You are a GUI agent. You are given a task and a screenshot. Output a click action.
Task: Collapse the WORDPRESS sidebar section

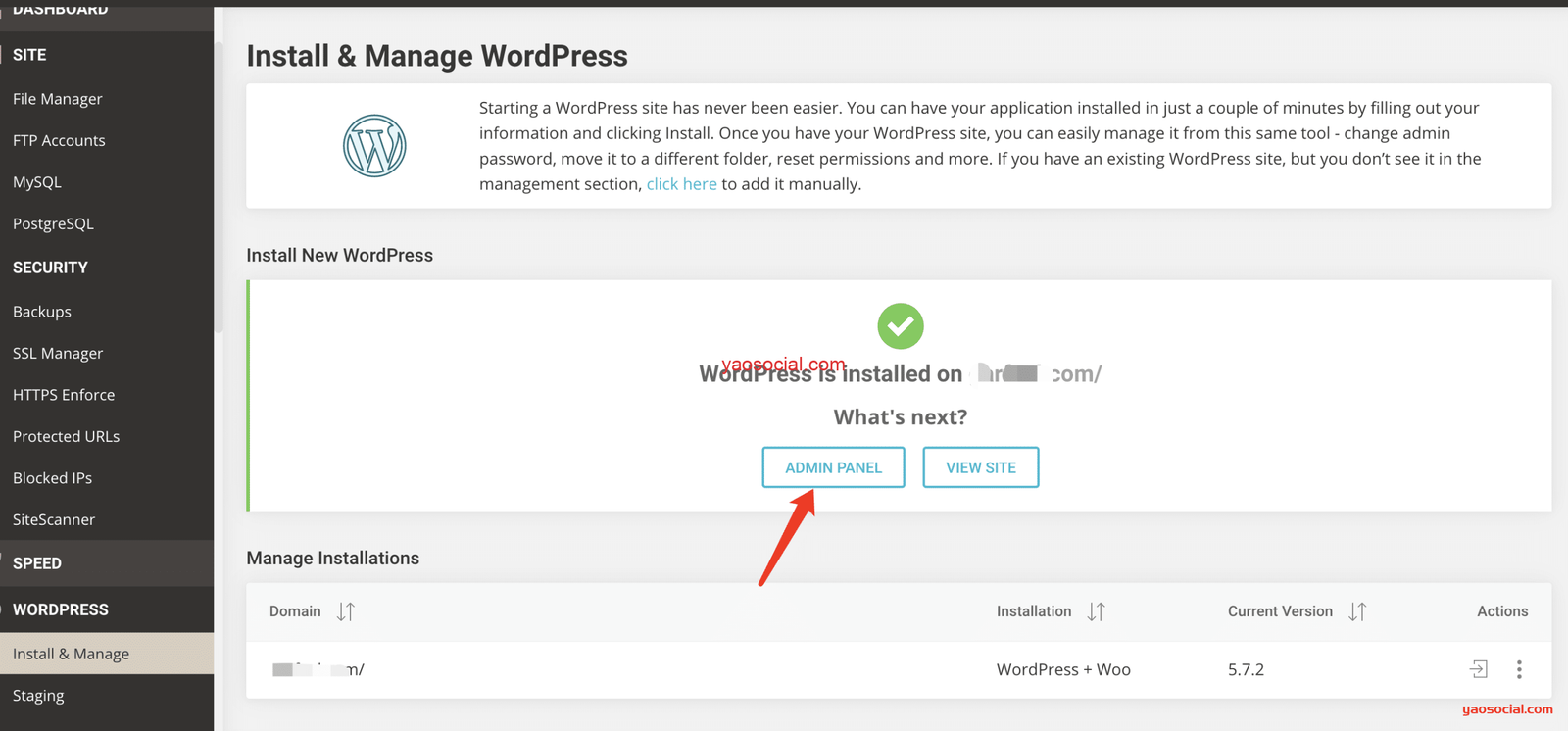[61, 609]
